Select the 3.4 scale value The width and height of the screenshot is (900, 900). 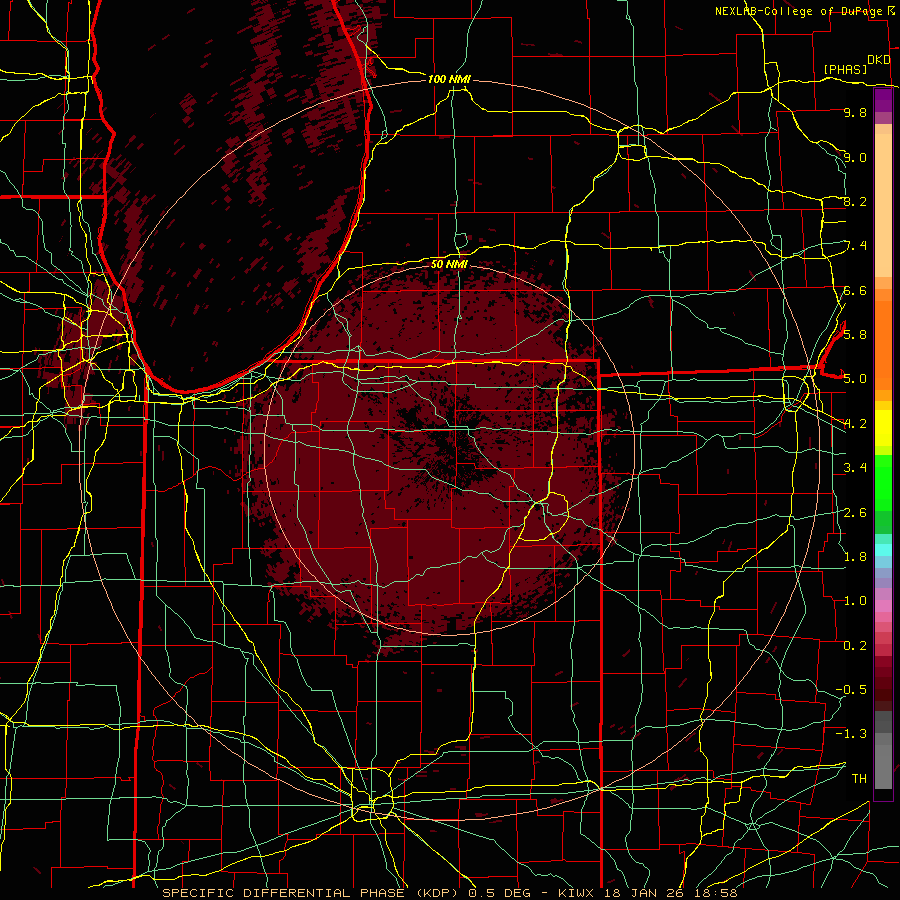[x=855, y=467]
